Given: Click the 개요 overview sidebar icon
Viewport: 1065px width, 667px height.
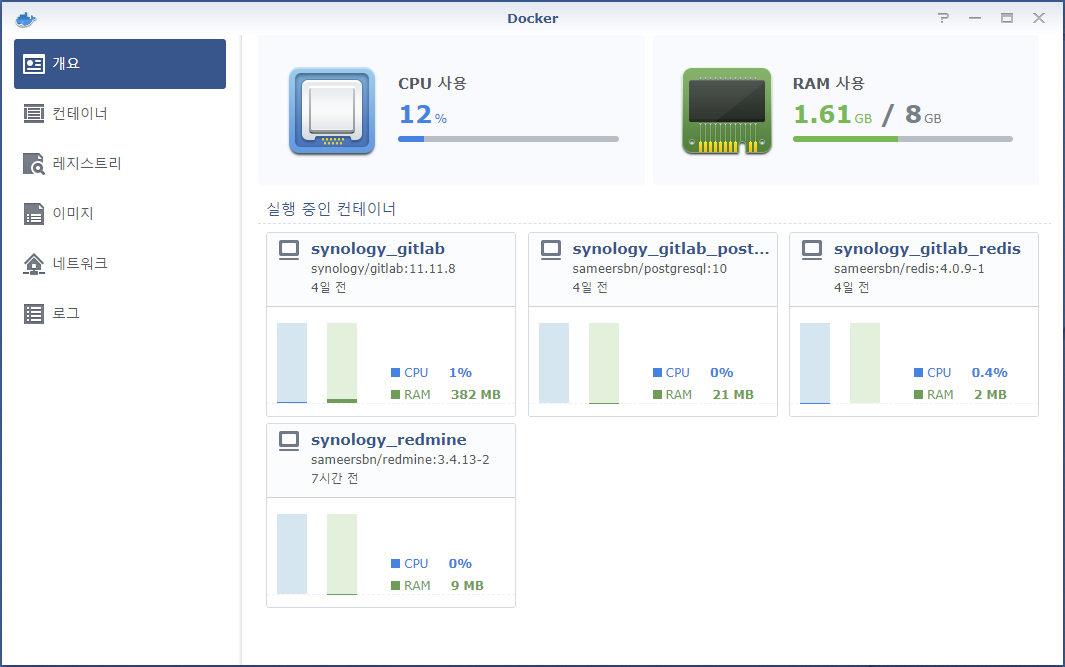Looking at the screenshot, I should [x=34, y=64].
